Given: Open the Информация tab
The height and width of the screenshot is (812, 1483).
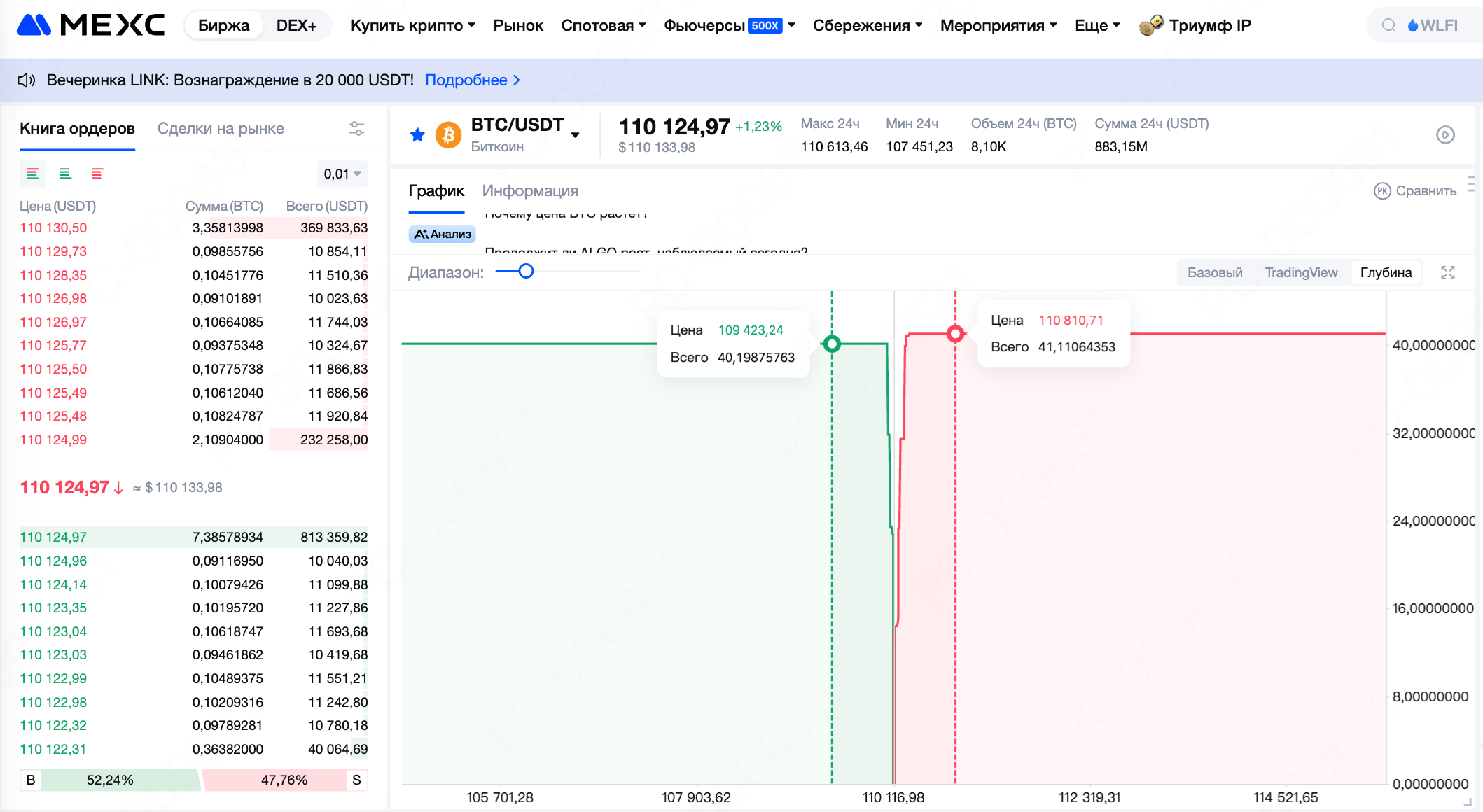Looking at the screenshot, I should click(x=530, y=190).
